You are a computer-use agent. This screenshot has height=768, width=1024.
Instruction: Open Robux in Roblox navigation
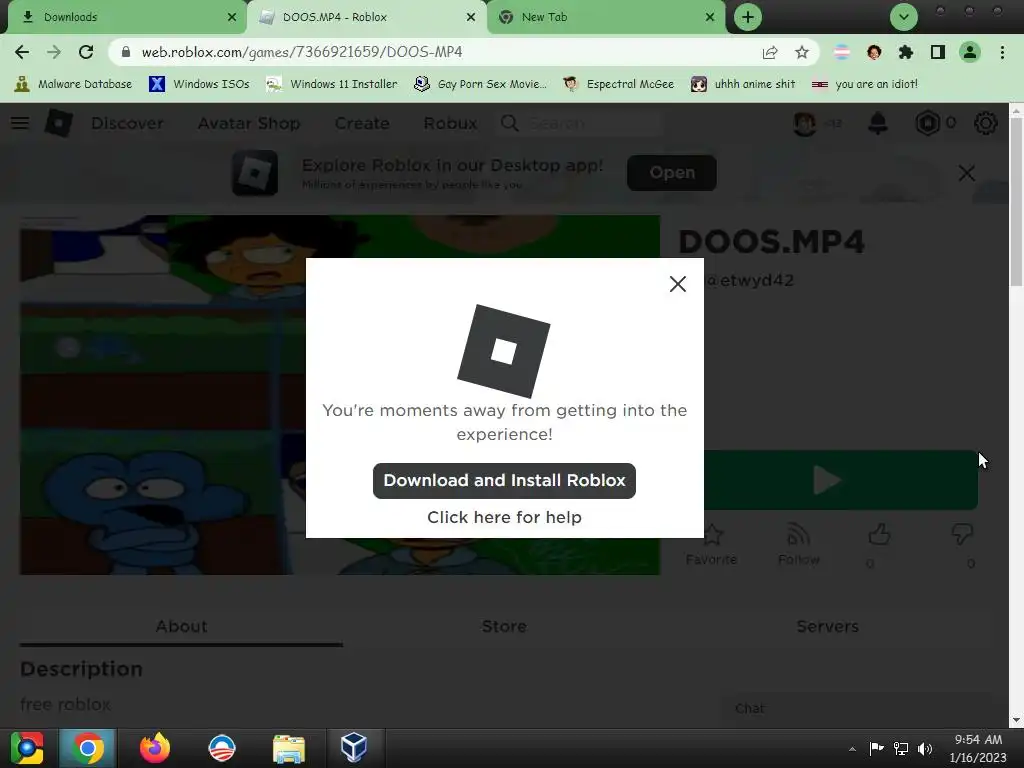450,123
